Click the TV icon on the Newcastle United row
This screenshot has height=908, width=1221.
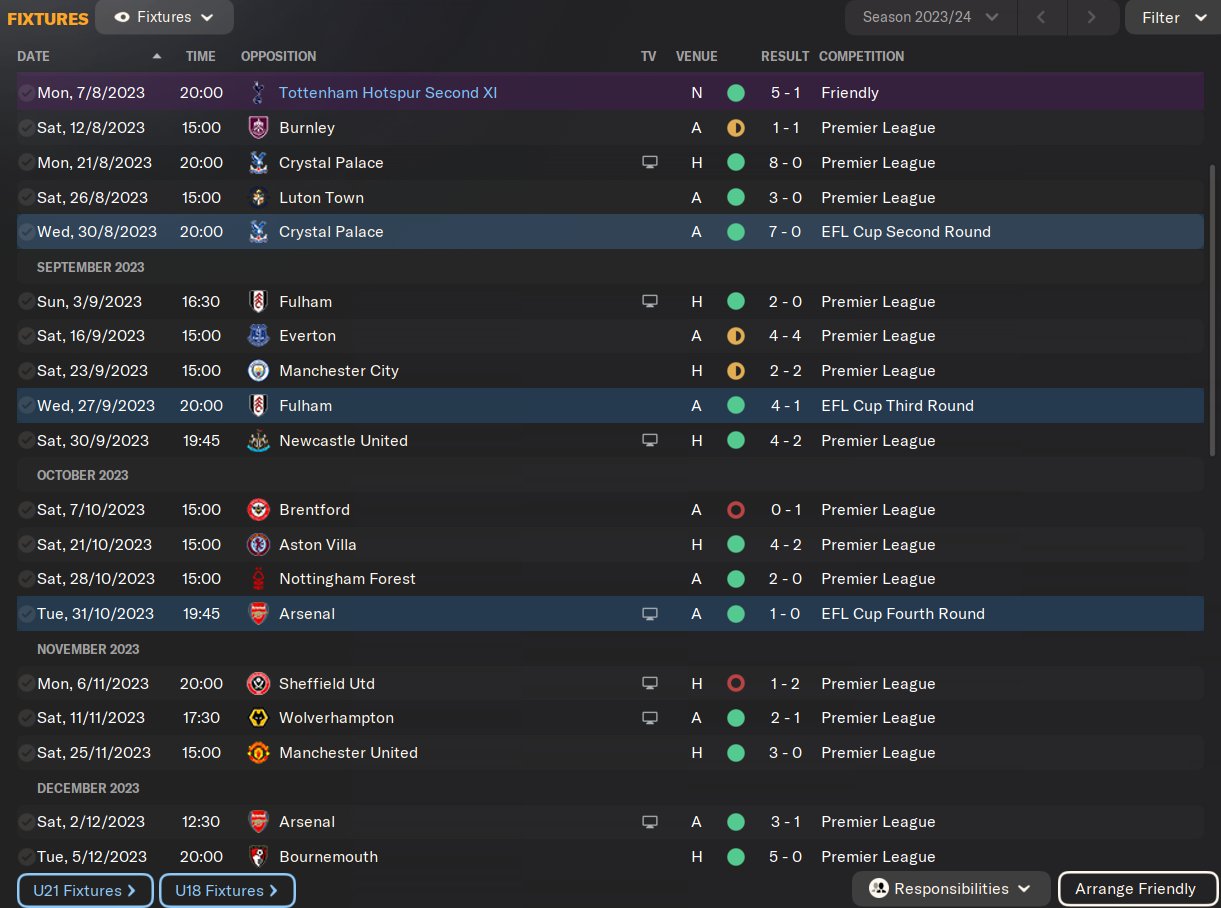coord(650,441)
